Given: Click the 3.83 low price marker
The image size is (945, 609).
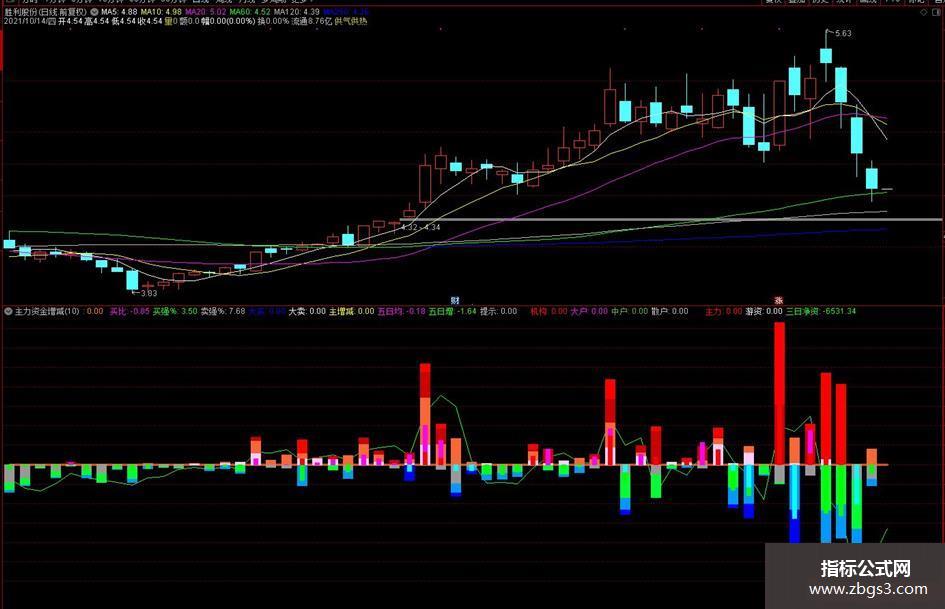Looking at the screenshot, I should click(x=148, y=294).
